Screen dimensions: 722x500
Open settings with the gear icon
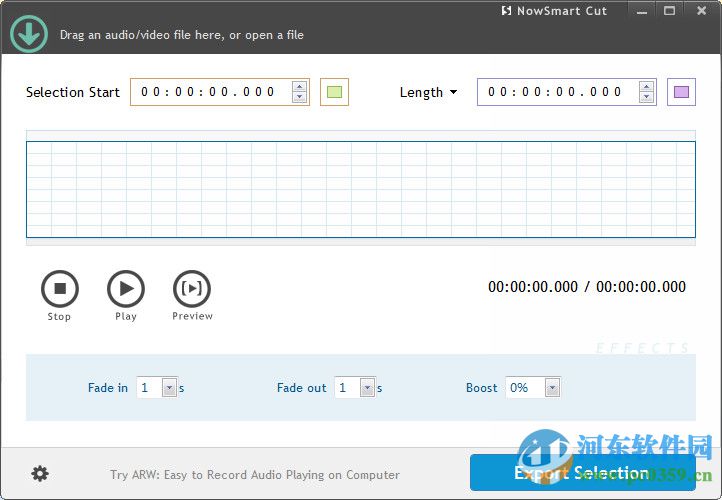(x=40, y=473)
